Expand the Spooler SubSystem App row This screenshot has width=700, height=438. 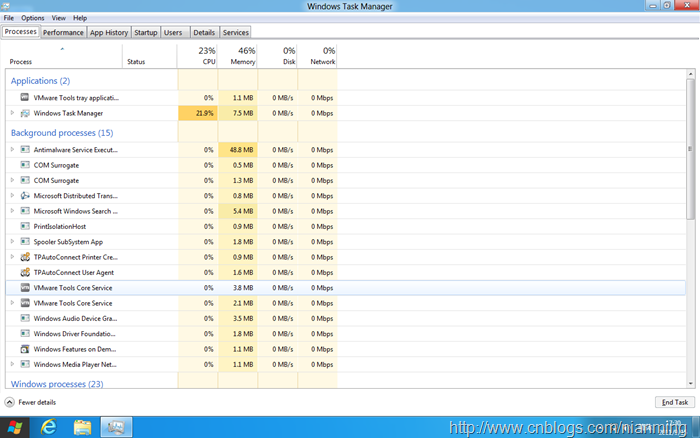[12, 242]
